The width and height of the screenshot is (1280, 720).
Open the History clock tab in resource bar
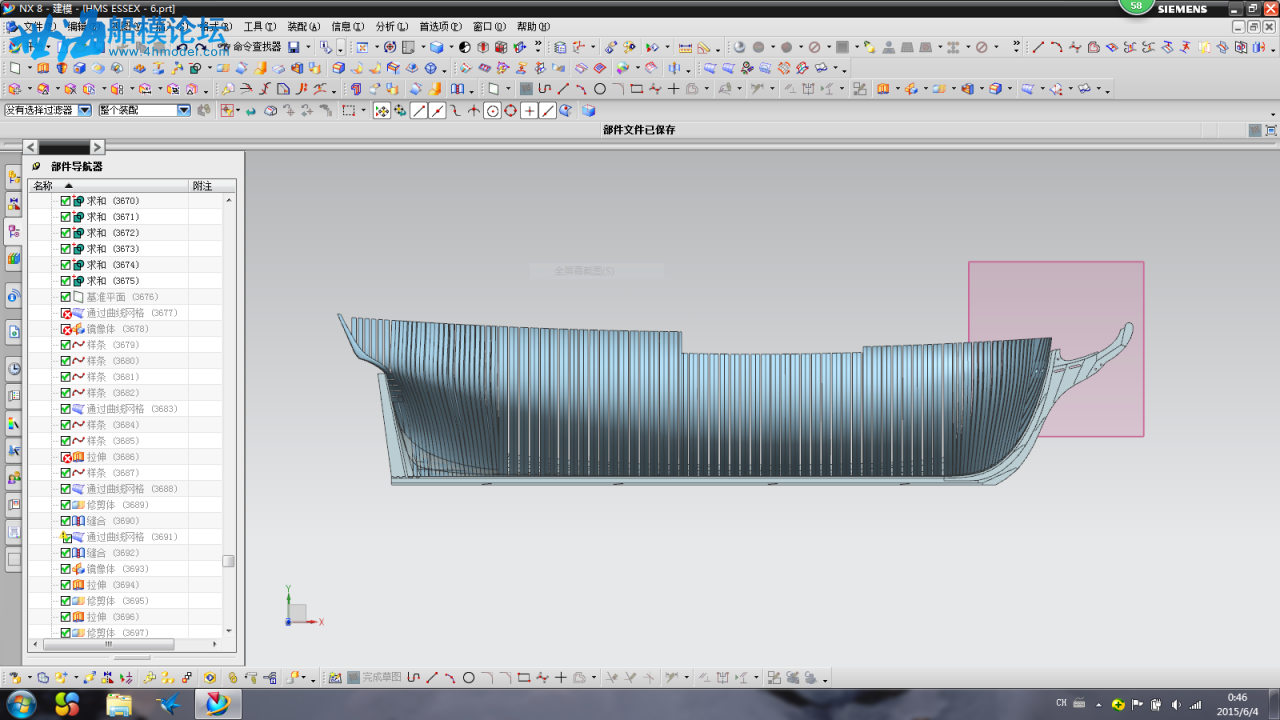tap(14, 368)
